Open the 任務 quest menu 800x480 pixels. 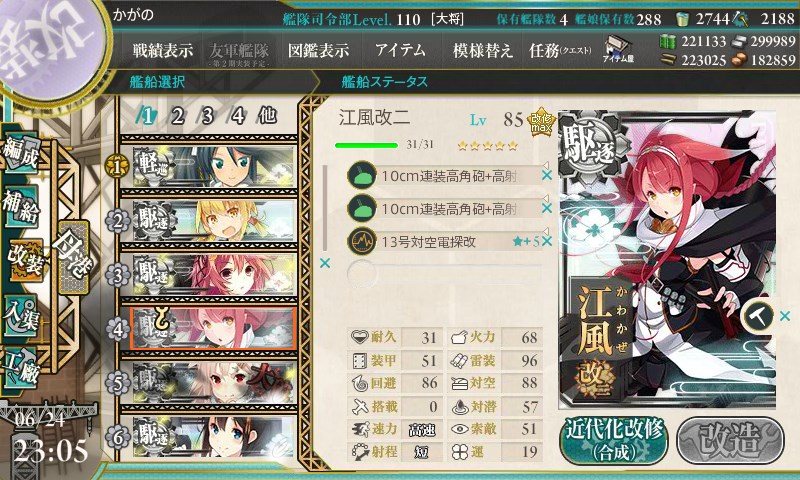pyautogui.click(x=560, y=50)
